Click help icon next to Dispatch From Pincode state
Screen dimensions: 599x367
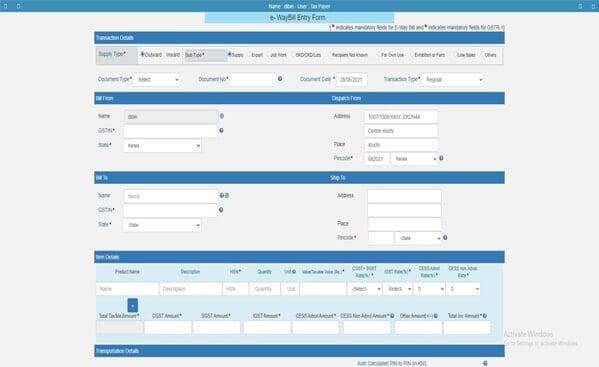(x=441, y=158)
